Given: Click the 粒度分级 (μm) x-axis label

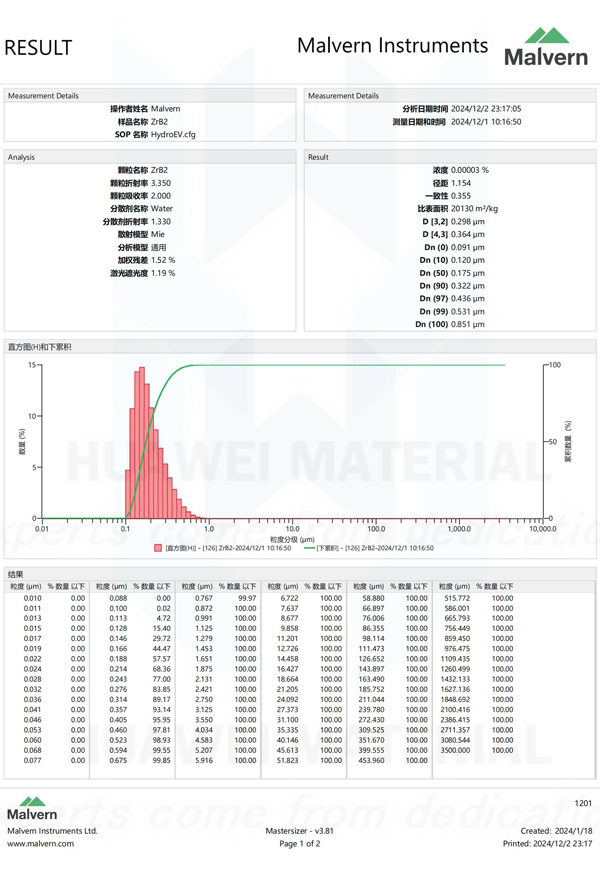Looking at the screenshot, I should point(292,538).
